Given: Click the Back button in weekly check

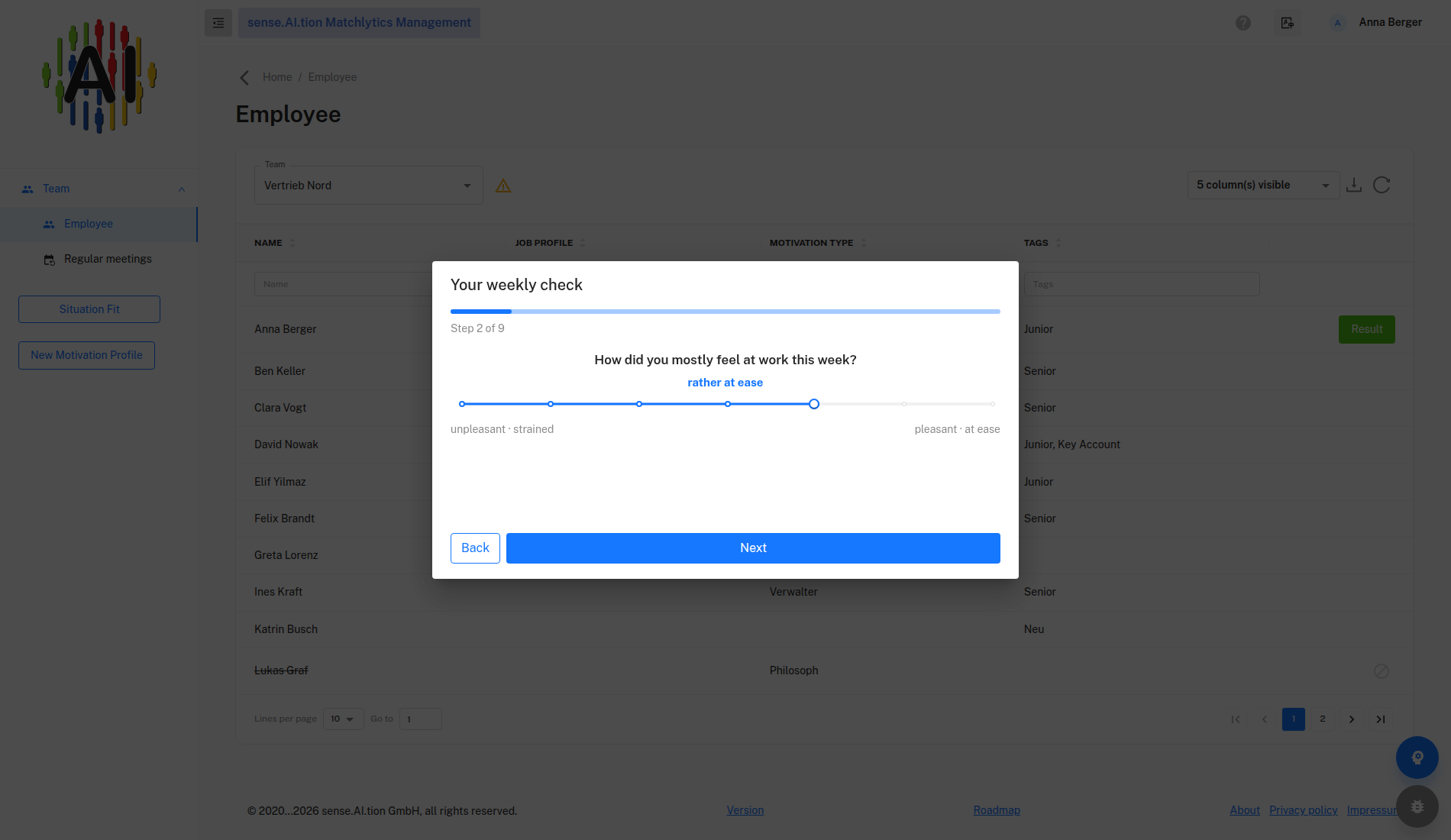Looking at the screenshot, I should tap(475, 548).
